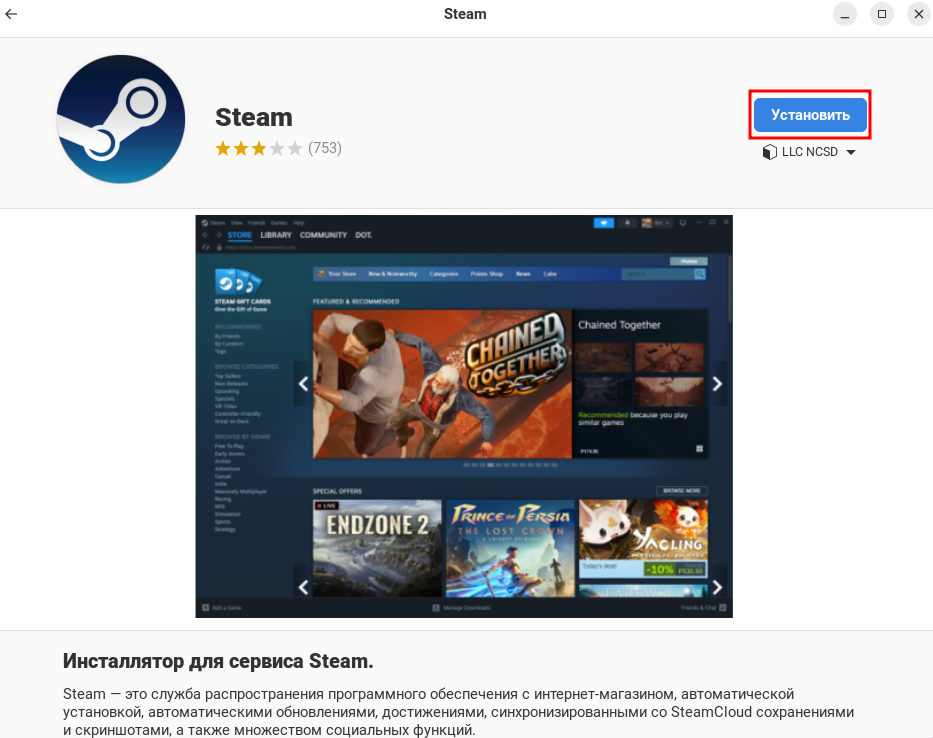The height and width of the screenshot is (738, 933).
Task: Click the Add a Game plus icon
Action: point(206,607)
